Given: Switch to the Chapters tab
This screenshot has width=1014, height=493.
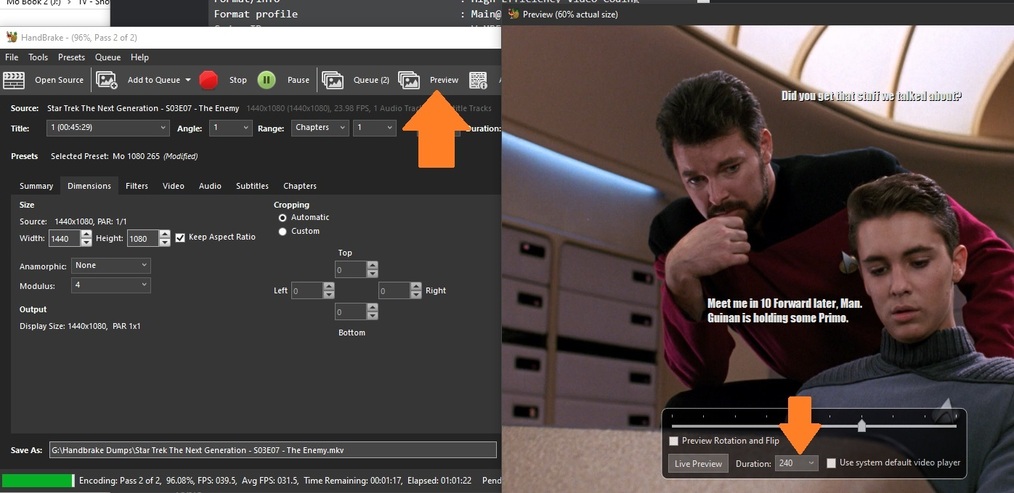Looking at the screenshot, I should 300,186.
